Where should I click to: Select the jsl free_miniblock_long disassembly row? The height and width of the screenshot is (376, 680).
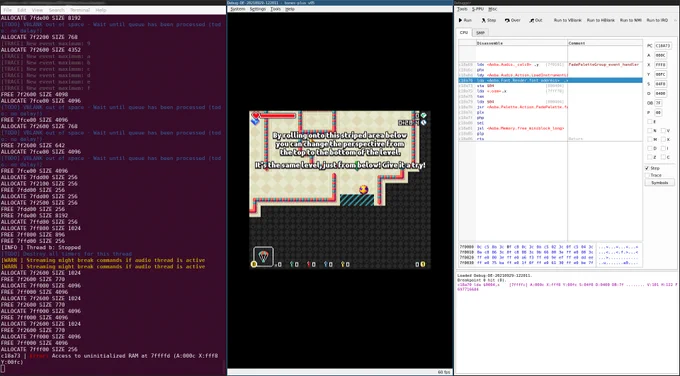point(550,128)
